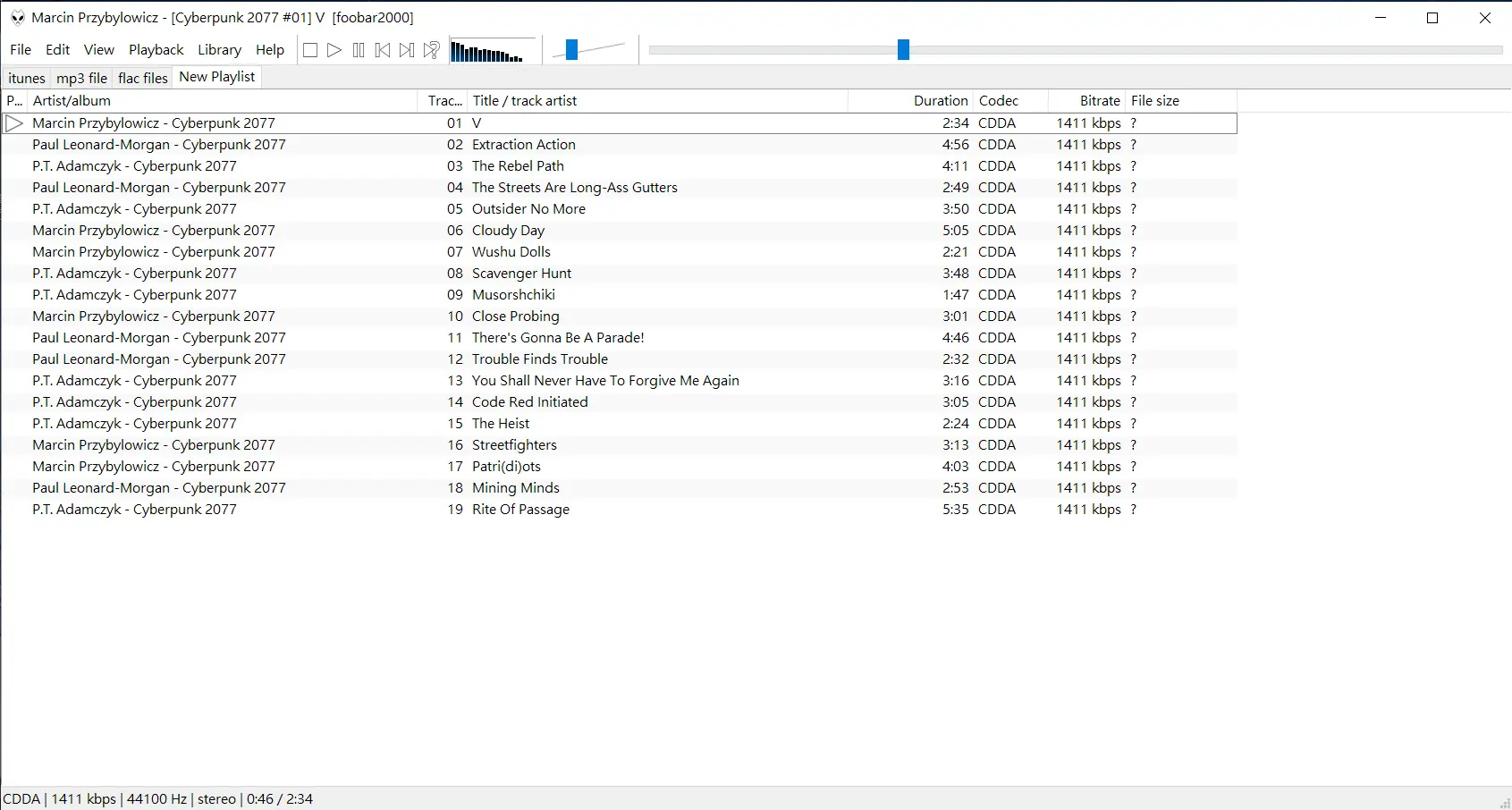Click the spectrum visualization in toolbar
1512x810 pixels.
pos(493,51)
